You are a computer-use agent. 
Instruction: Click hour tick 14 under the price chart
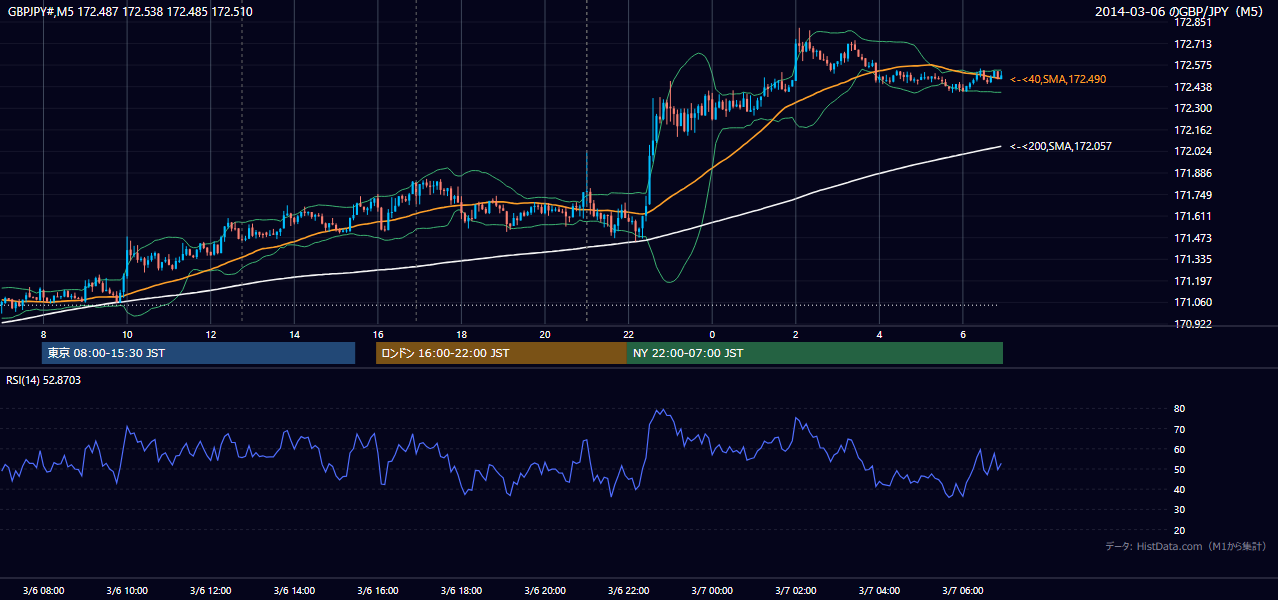click(x=294, y=334)
